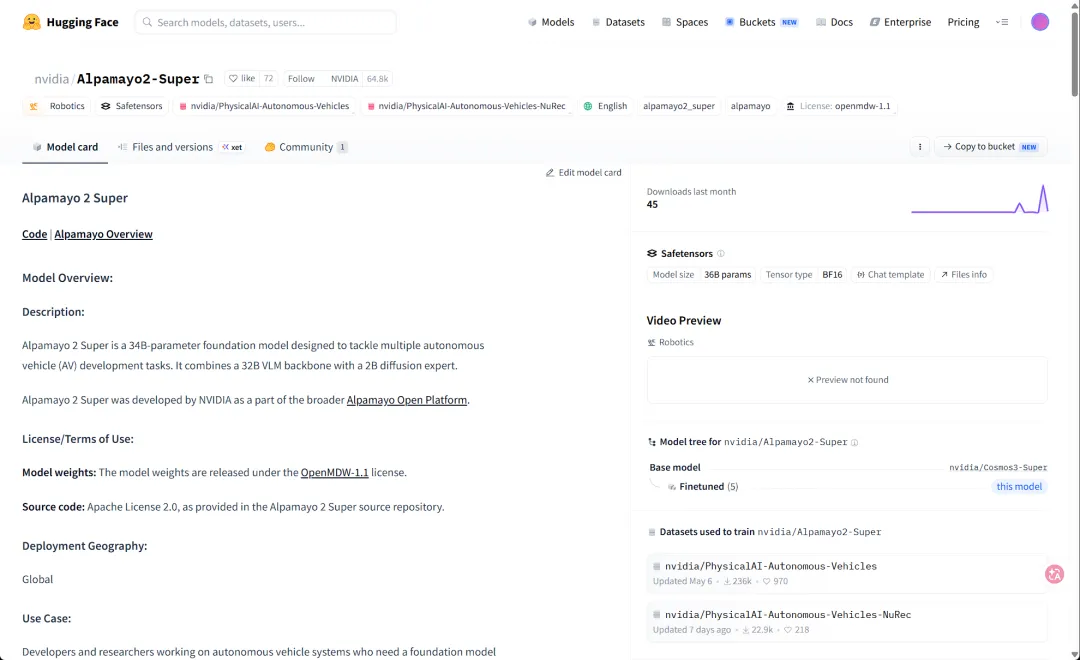Click the model tree info icon
The image size is (1080, 660).
tap(854, 442)
